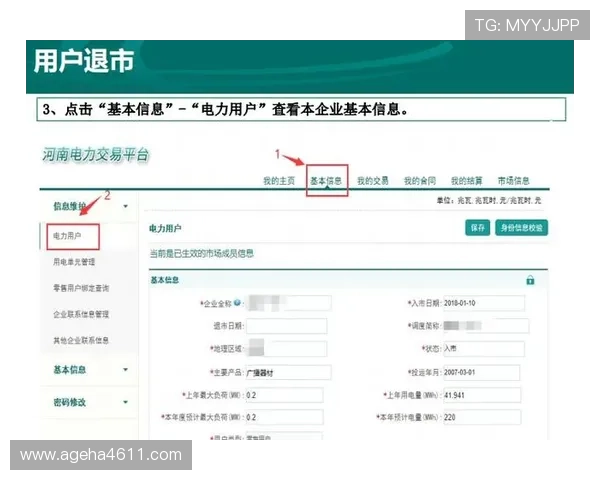Open 用电单元管理 sidebar item
Screen dimensions: 600x480
74,262
